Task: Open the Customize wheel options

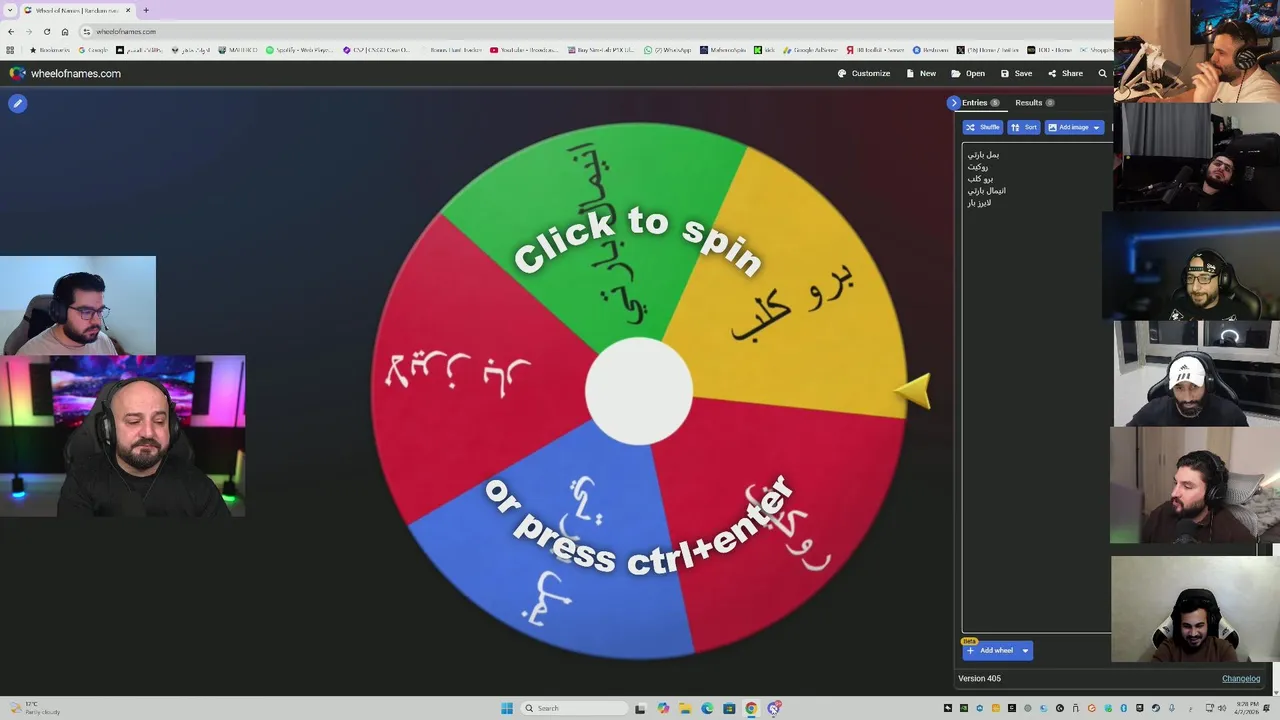Action: coord(864,73)
